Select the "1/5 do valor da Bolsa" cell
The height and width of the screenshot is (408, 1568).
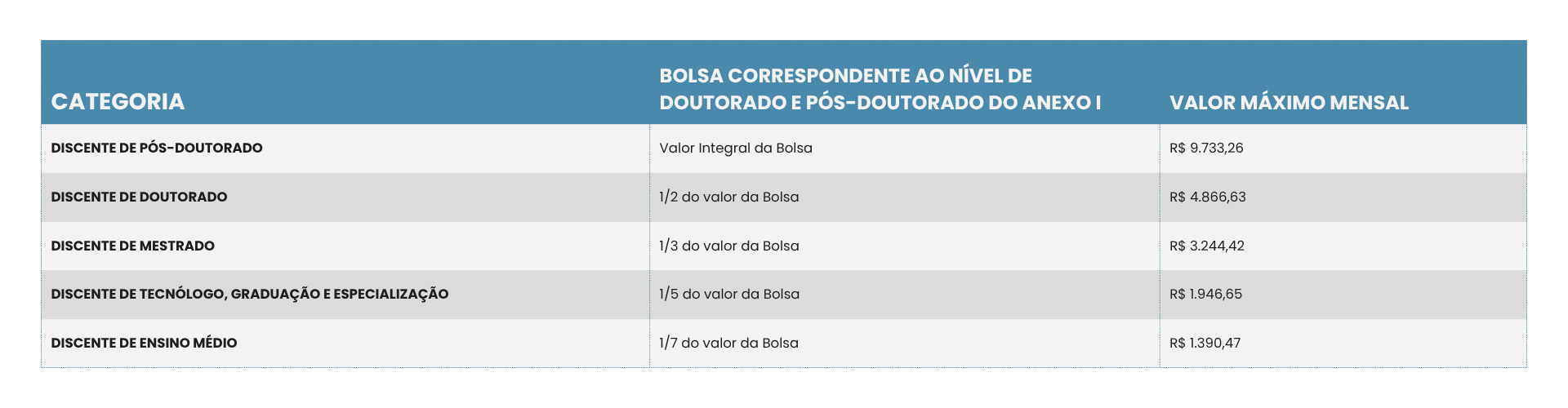coord(728,294)
